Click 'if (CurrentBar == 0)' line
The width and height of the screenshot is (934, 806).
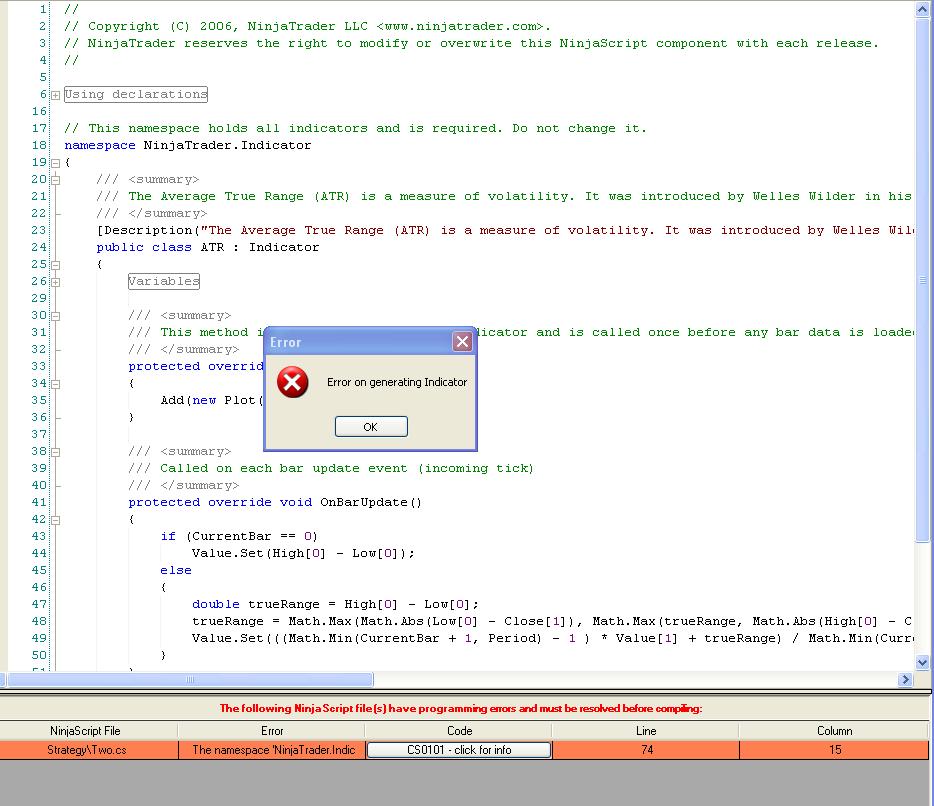[239, 536]
